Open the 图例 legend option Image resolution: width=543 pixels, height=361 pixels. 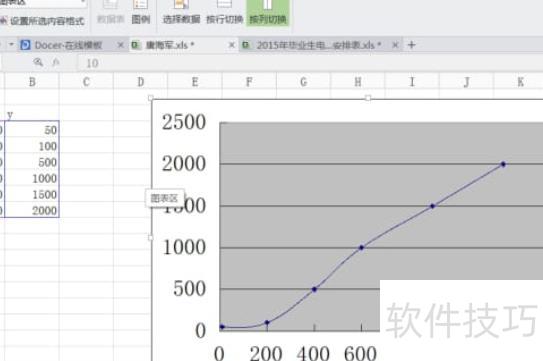141,12
